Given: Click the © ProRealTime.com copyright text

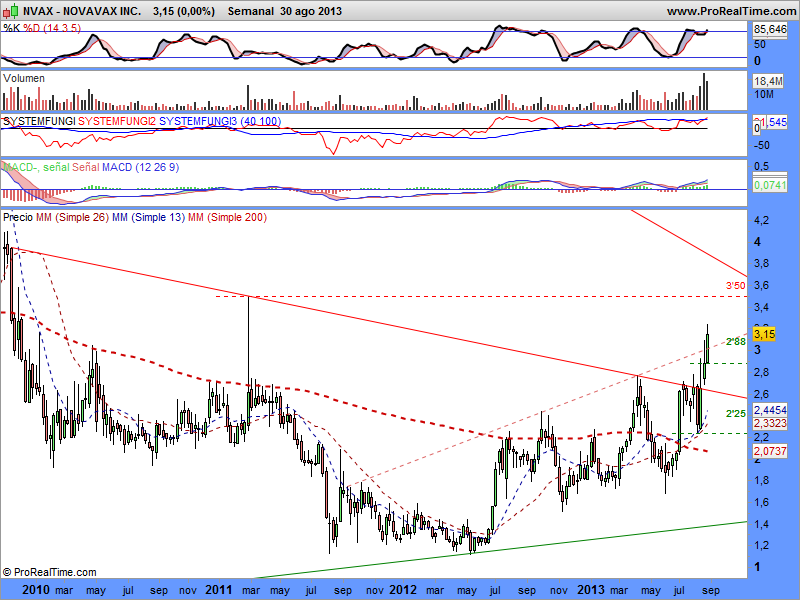Looking at the screenshot, I should (49, 572).
